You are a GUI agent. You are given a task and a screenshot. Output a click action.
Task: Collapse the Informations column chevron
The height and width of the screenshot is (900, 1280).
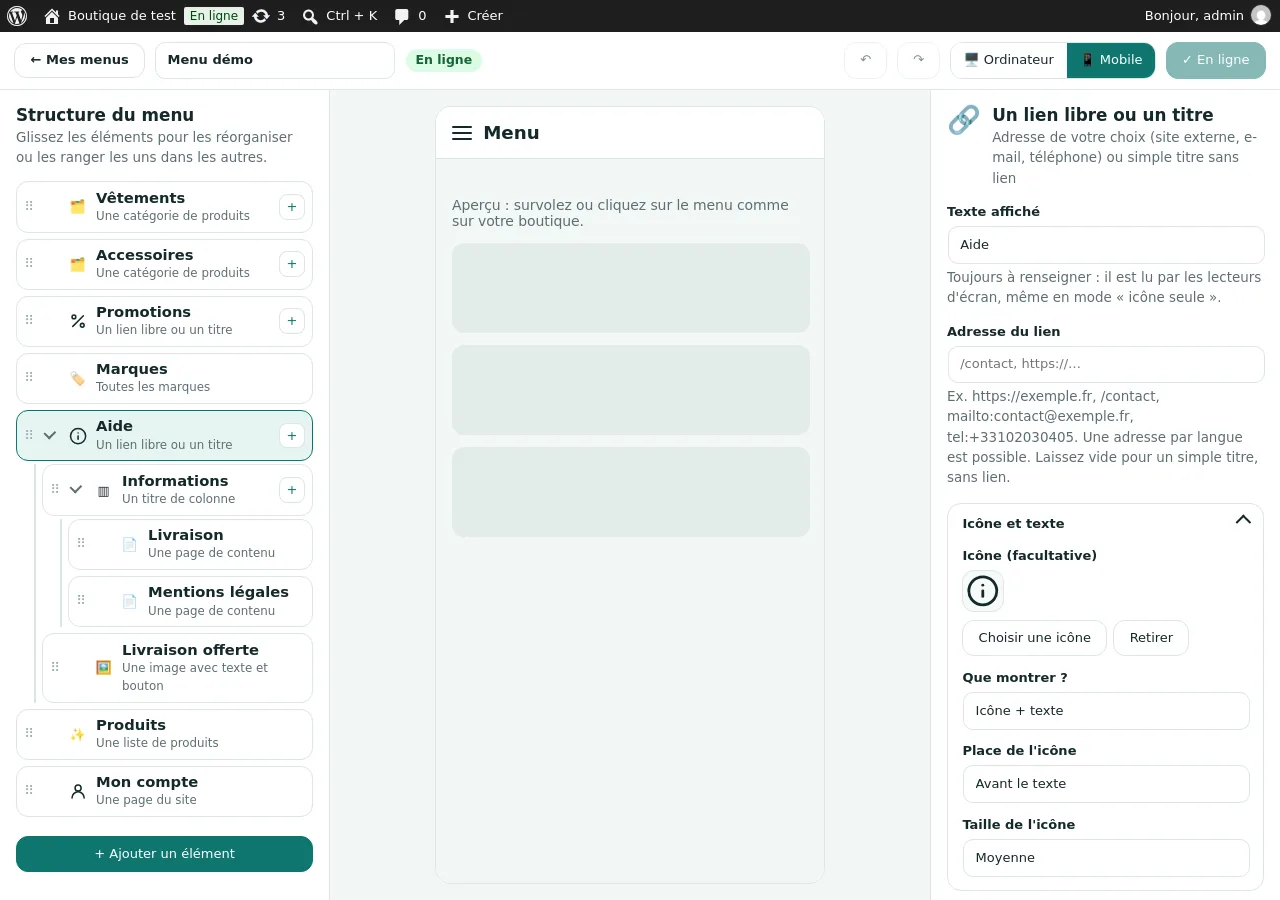point(76,490)
